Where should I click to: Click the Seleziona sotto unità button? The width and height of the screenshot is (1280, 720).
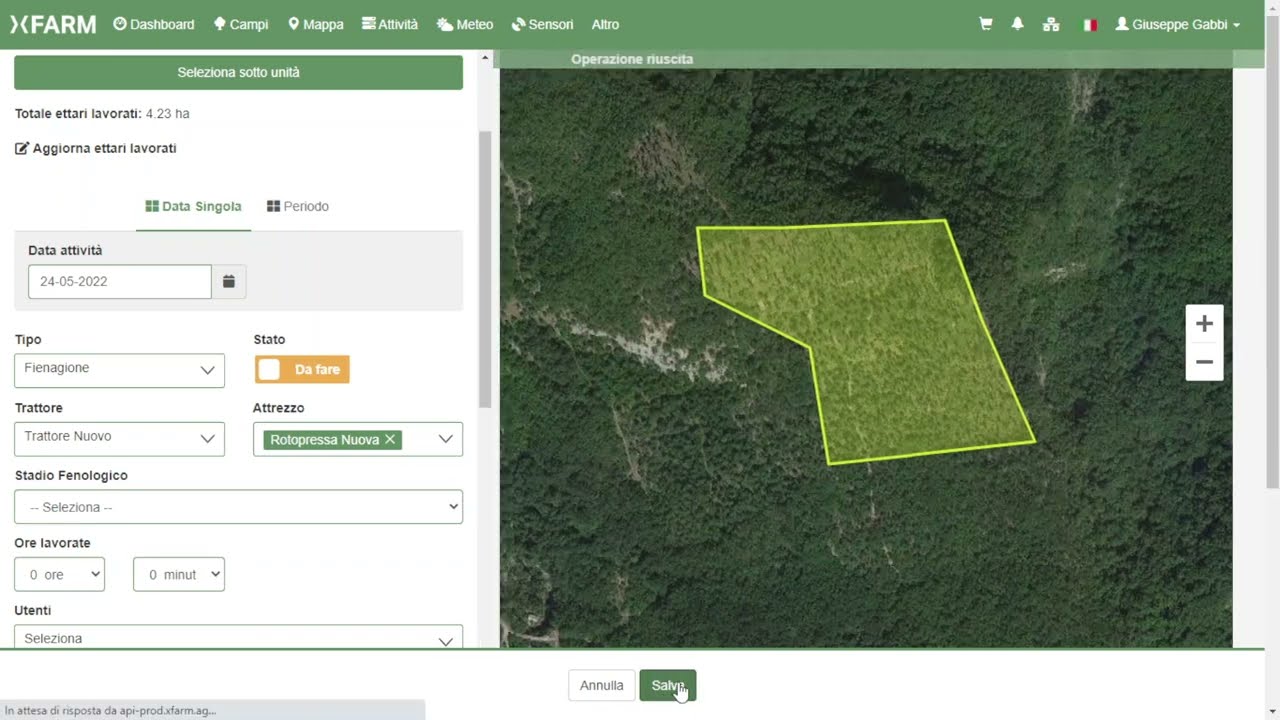[x=238, y=72]
